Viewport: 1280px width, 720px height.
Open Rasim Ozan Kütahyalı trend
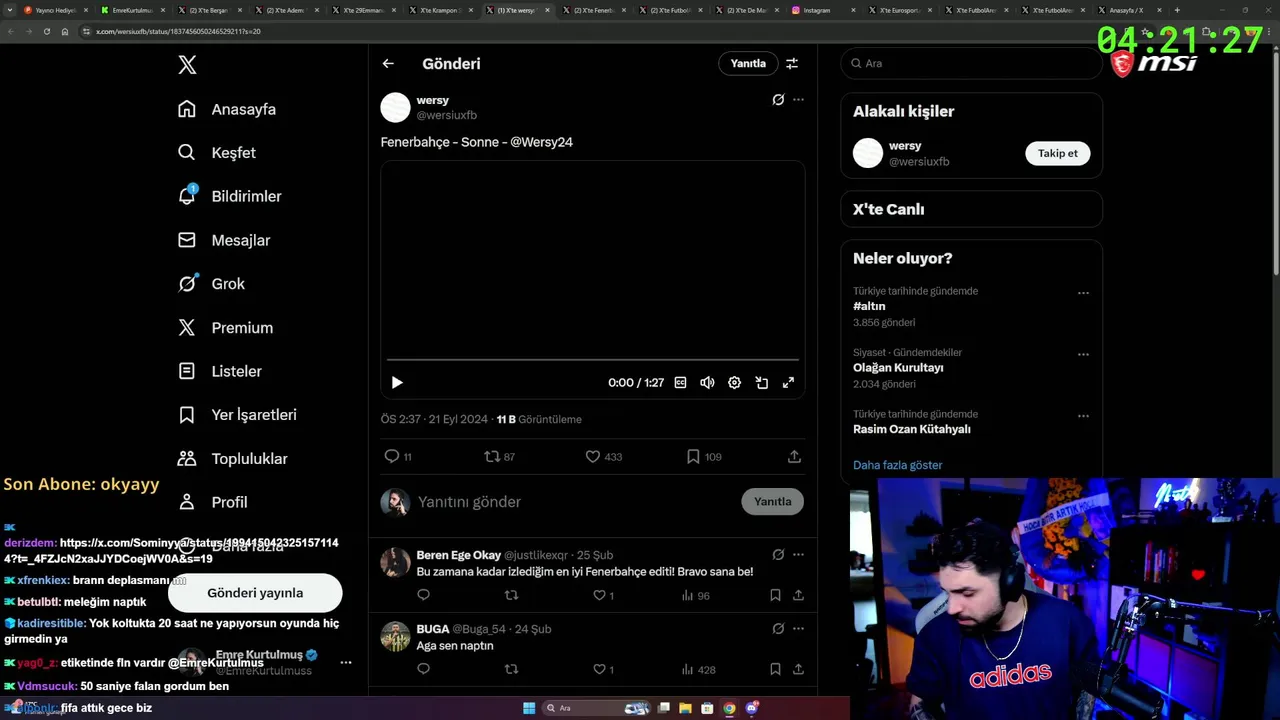pyautogui.click(x=912, y=429)
